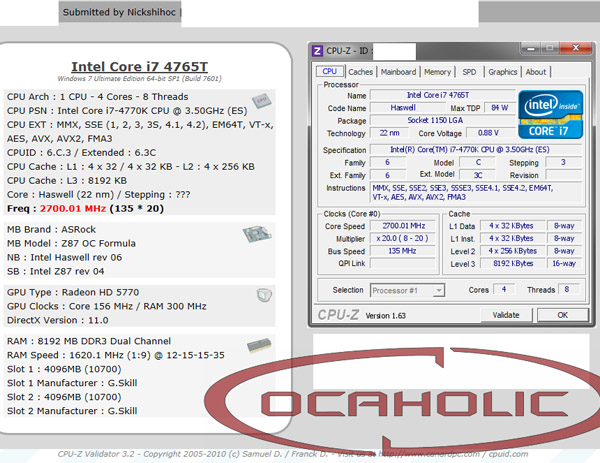Click the RAM 8192 MB DDR3 line
The height and width of the screenshot is (463, 600).
(89, 341)
